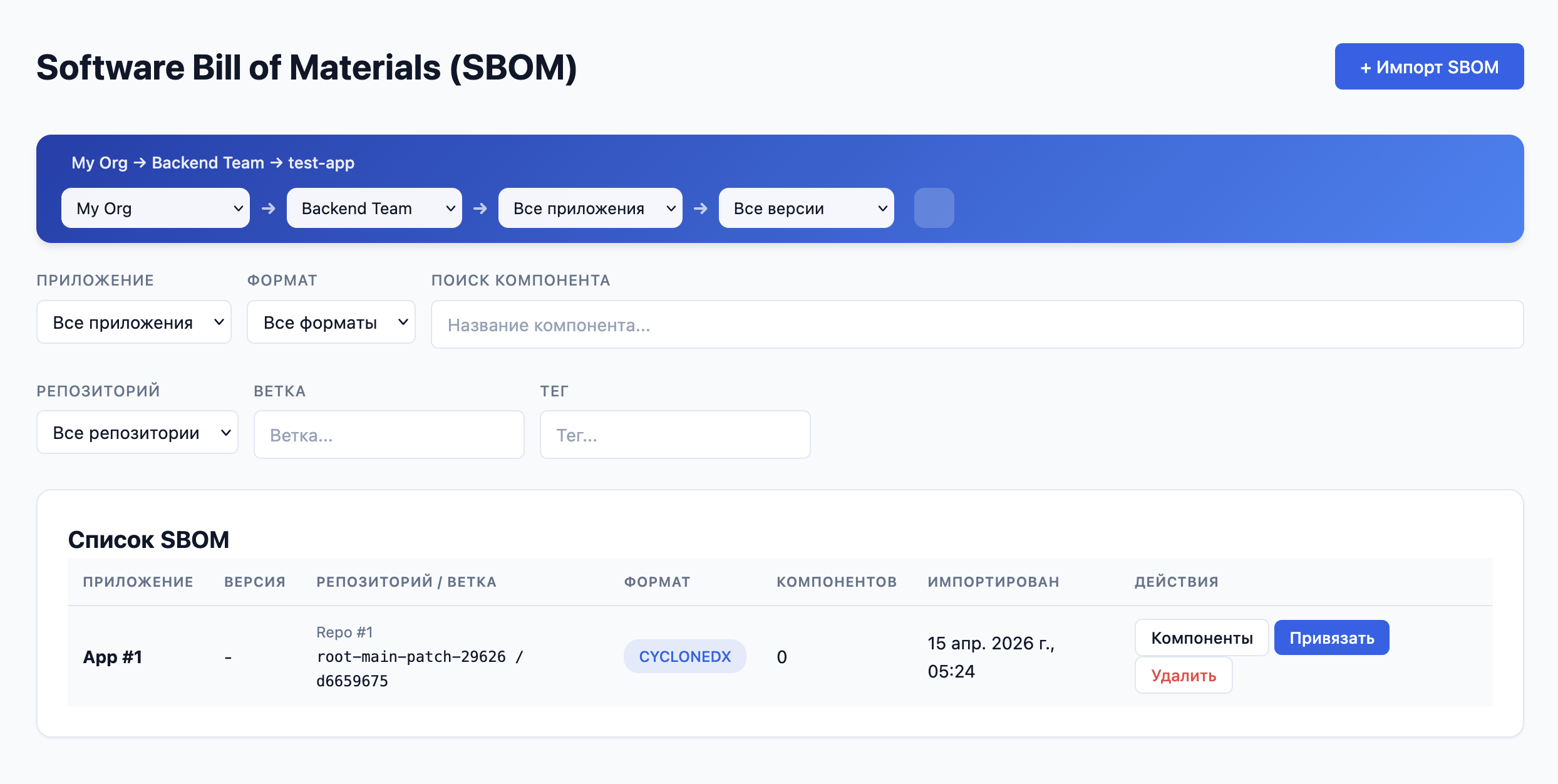1558x784 pixels.
Task: Click the Repo #1 repository label
Action: coord(344,632)
